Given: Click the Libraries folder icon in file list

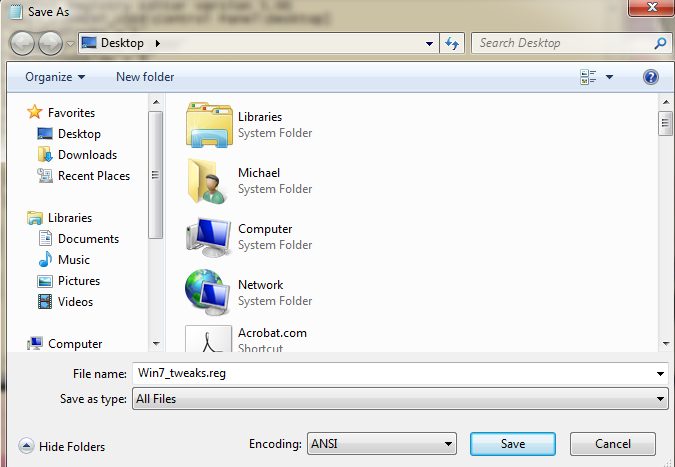Looking at the screenshot, I should pos(209,125).
